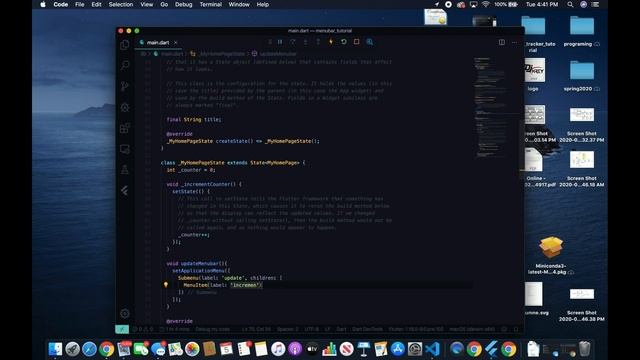
Task: Open Visual Studio Code from the Dock
Action: 432,349
